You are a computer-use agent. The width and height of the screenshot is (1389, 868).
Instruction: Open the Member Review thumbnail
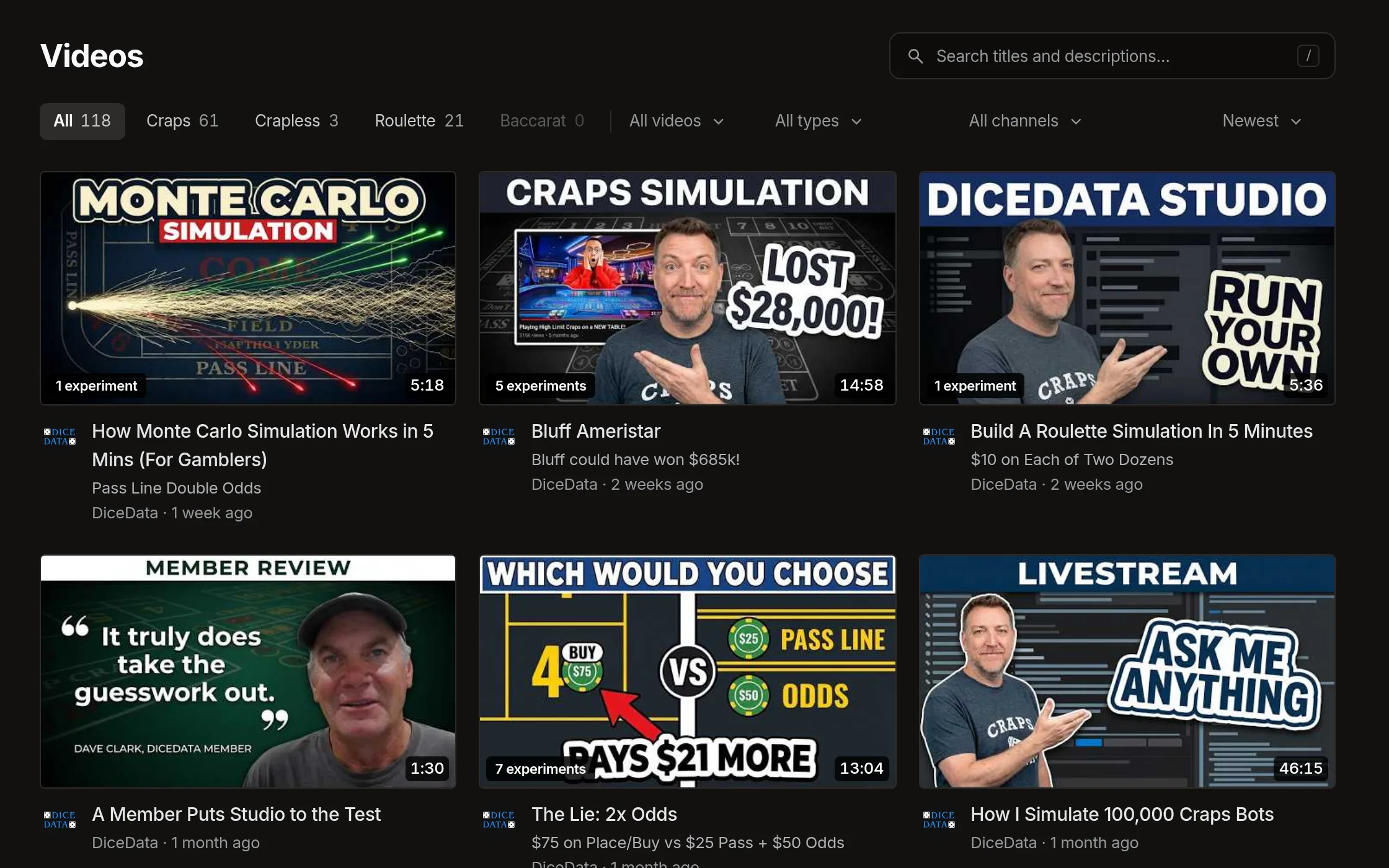pos(248,671)
